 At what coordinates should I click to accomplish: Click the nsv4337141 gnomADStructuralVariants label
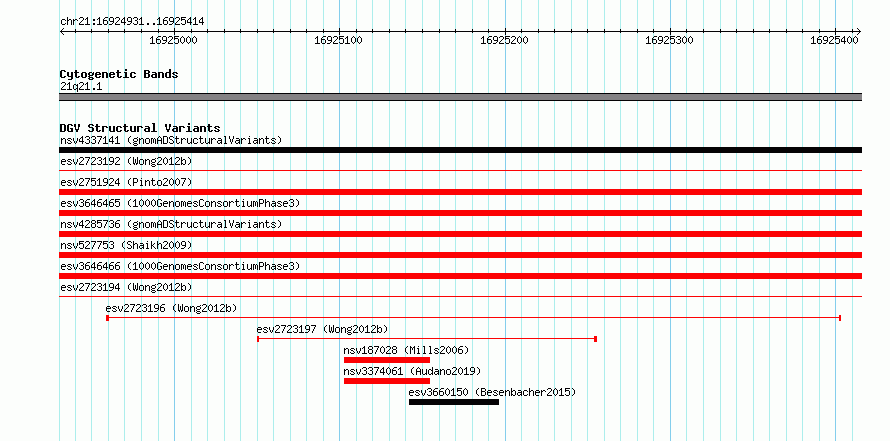tap(171, 140)
